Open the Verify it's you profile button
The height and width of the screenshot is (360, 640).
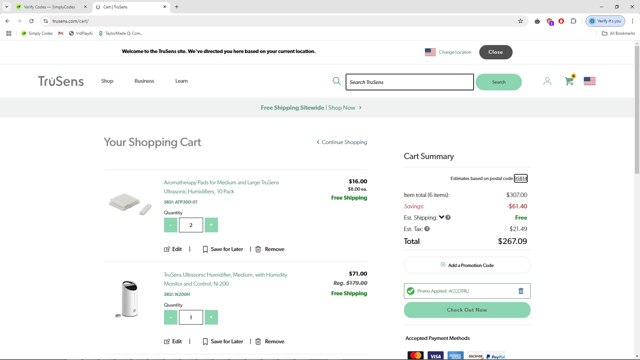coord(605,21)
